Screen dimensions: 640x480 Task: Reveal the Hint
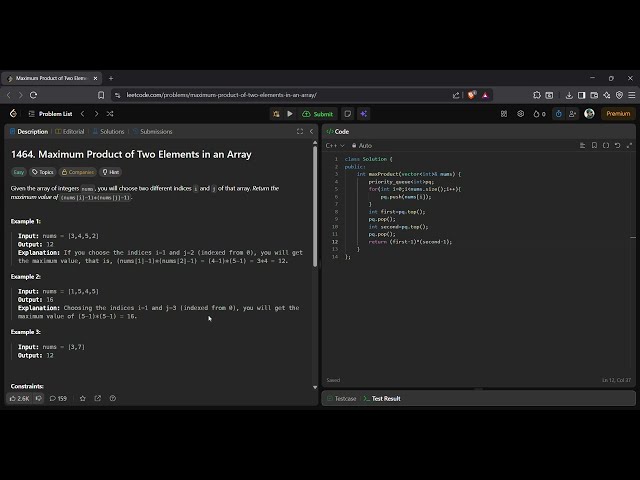point(111,172)
